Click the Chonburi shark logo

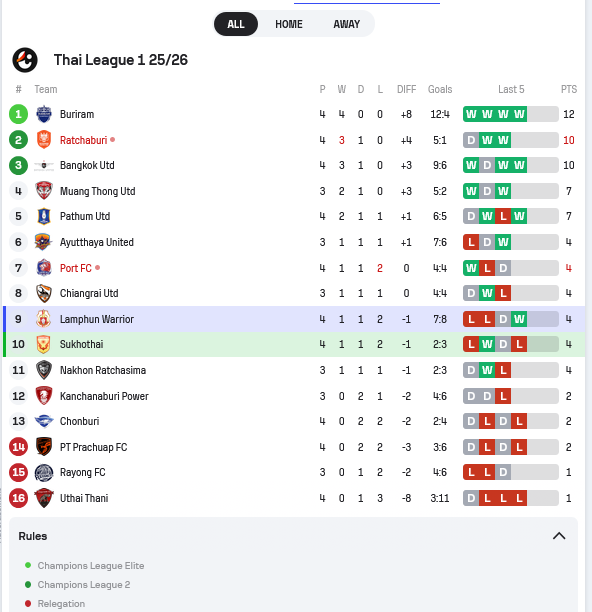pos(44,421)
